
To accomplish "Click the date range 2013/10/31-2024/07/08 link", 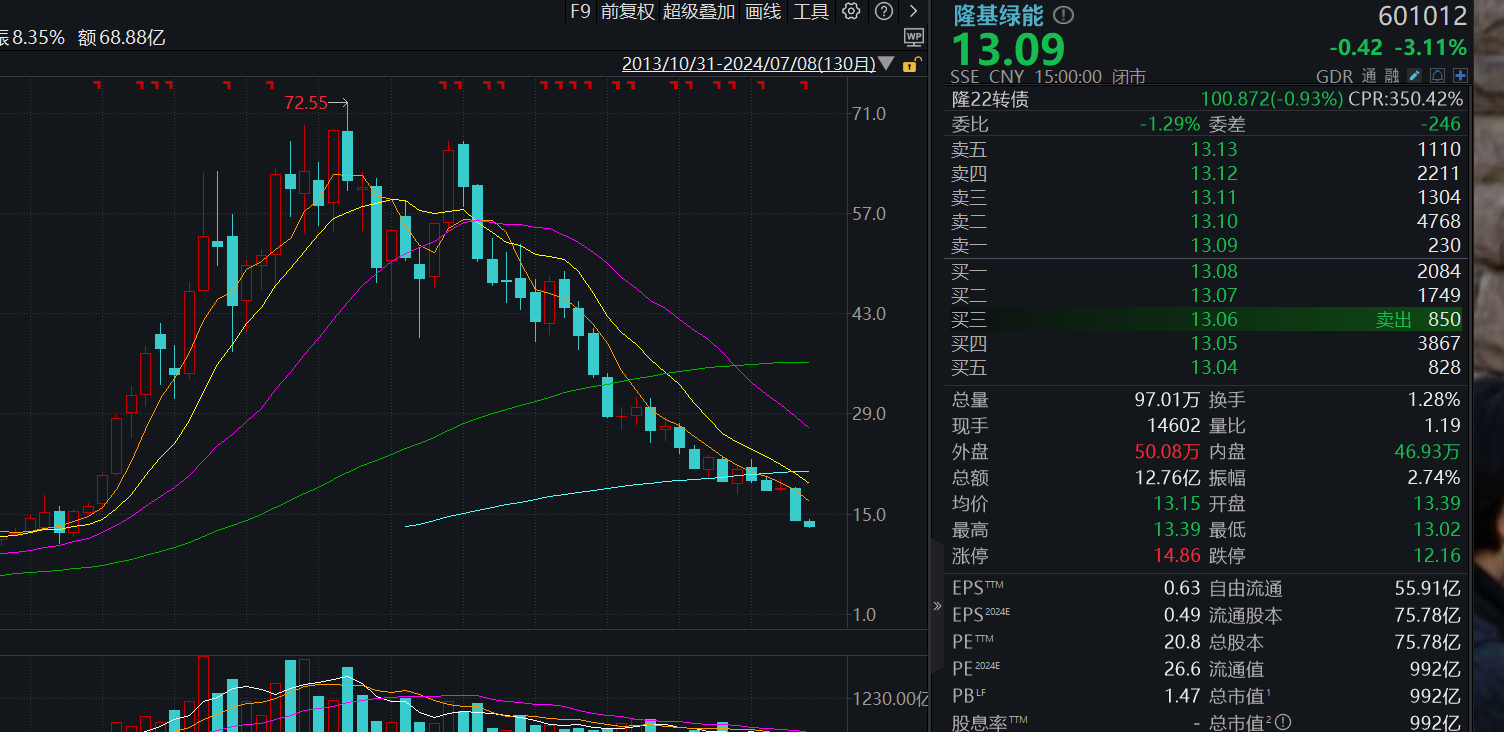I will pyautogui.click(x=749, y=64).
